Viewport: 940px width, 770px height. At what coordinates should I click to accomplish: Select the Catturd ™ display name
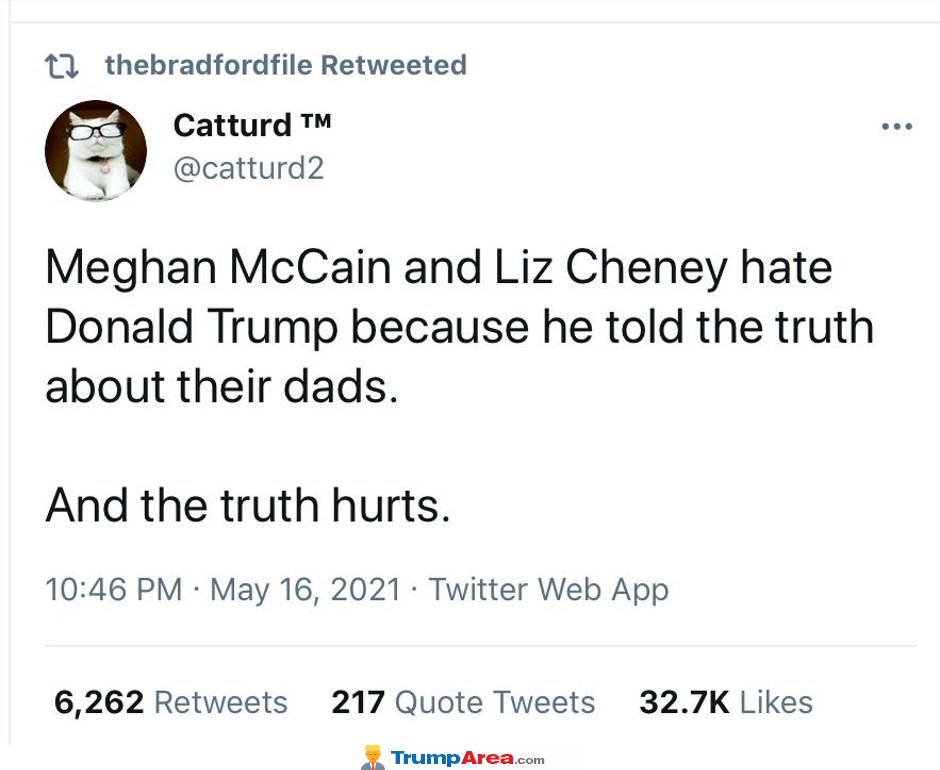pyautogui.click(x=251, y=125)
